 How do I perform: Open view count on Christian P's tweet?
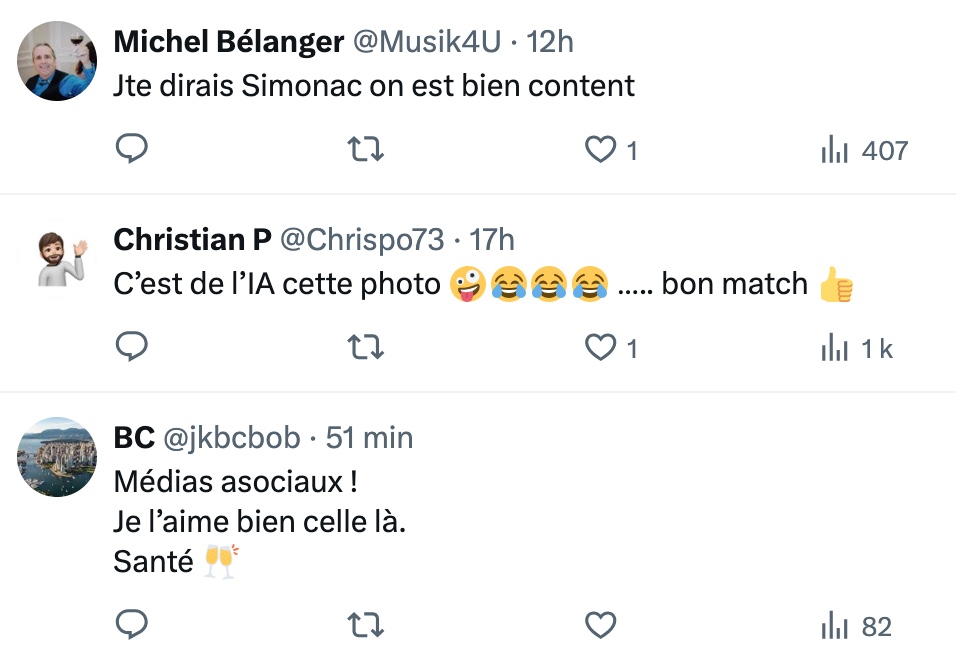[856, 347]
